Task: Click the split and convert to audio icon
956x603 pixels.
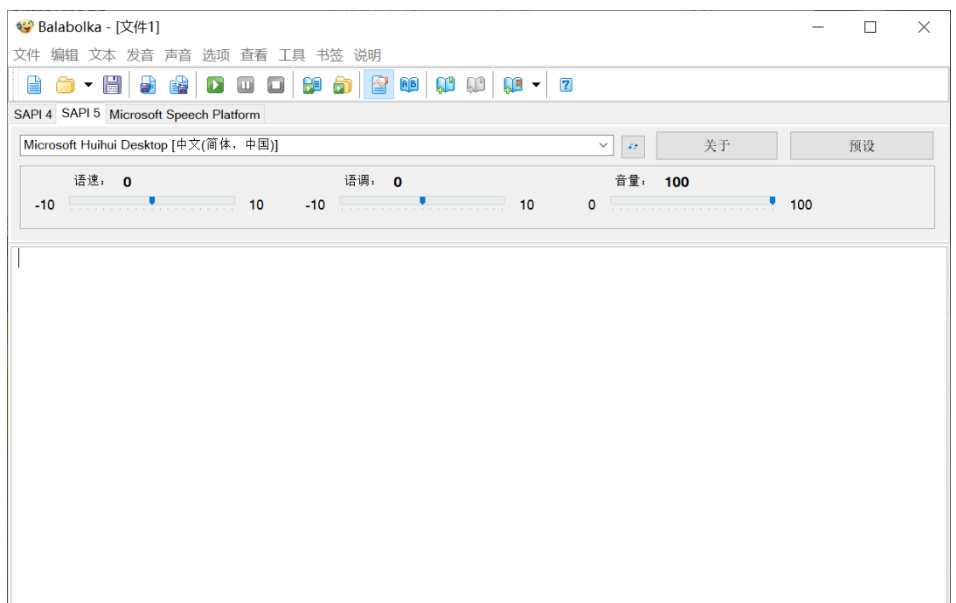Action: (179, 85)
